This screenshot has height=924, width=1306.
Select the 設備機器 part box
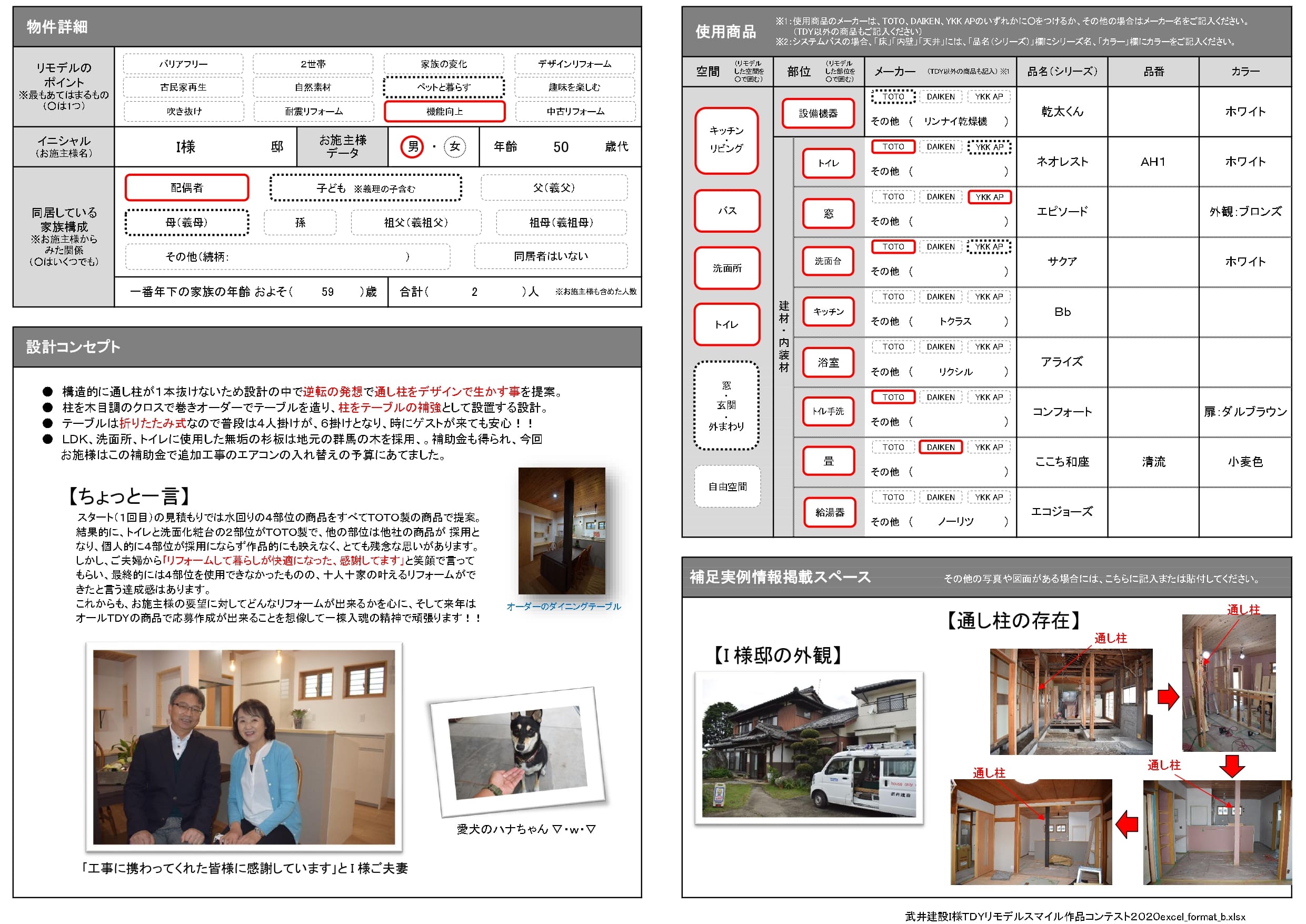coord(818,113)
